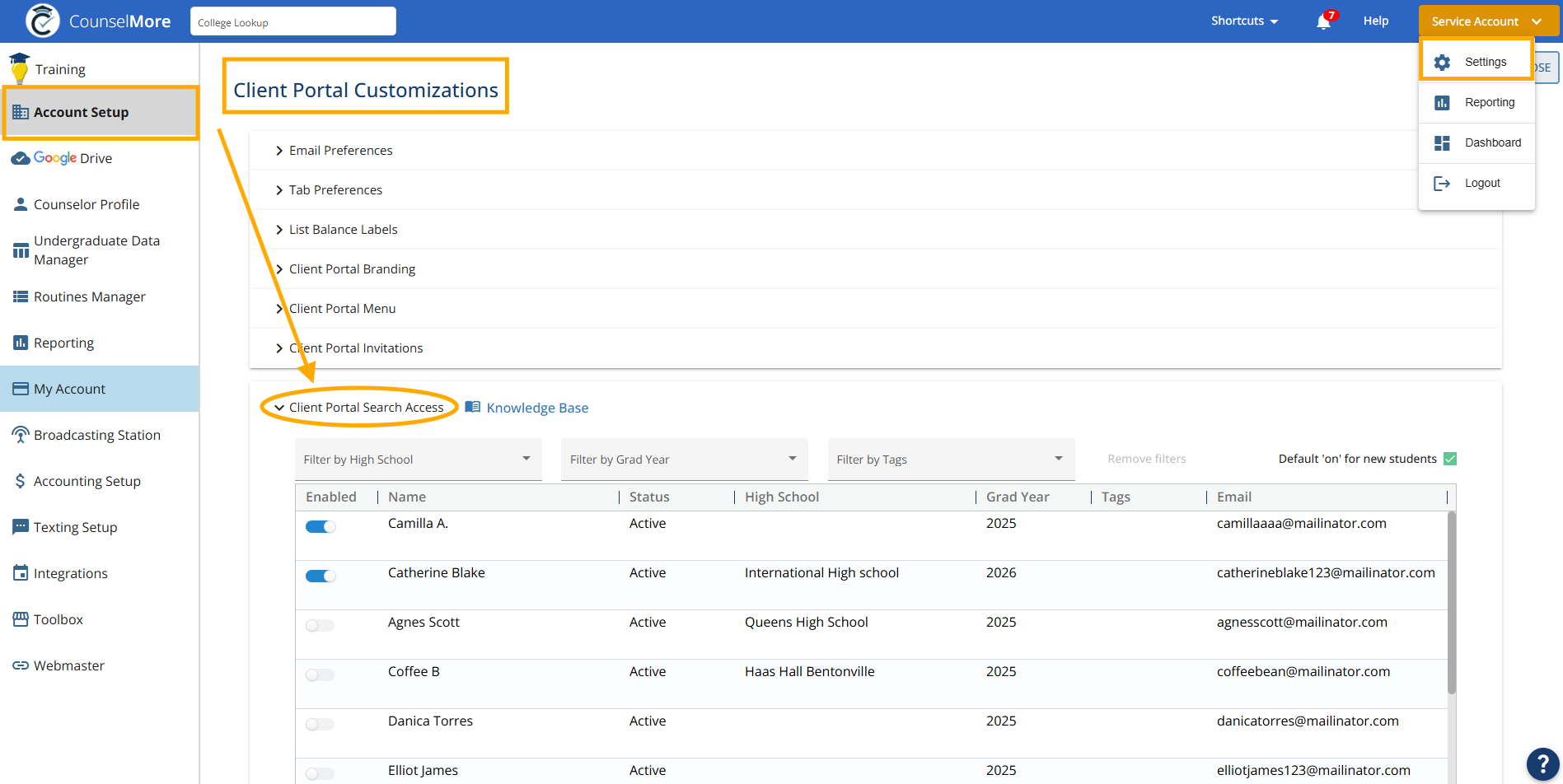Open Filter by High School dropdown
The image size is (1563, 784).
(x=419, y=460)
